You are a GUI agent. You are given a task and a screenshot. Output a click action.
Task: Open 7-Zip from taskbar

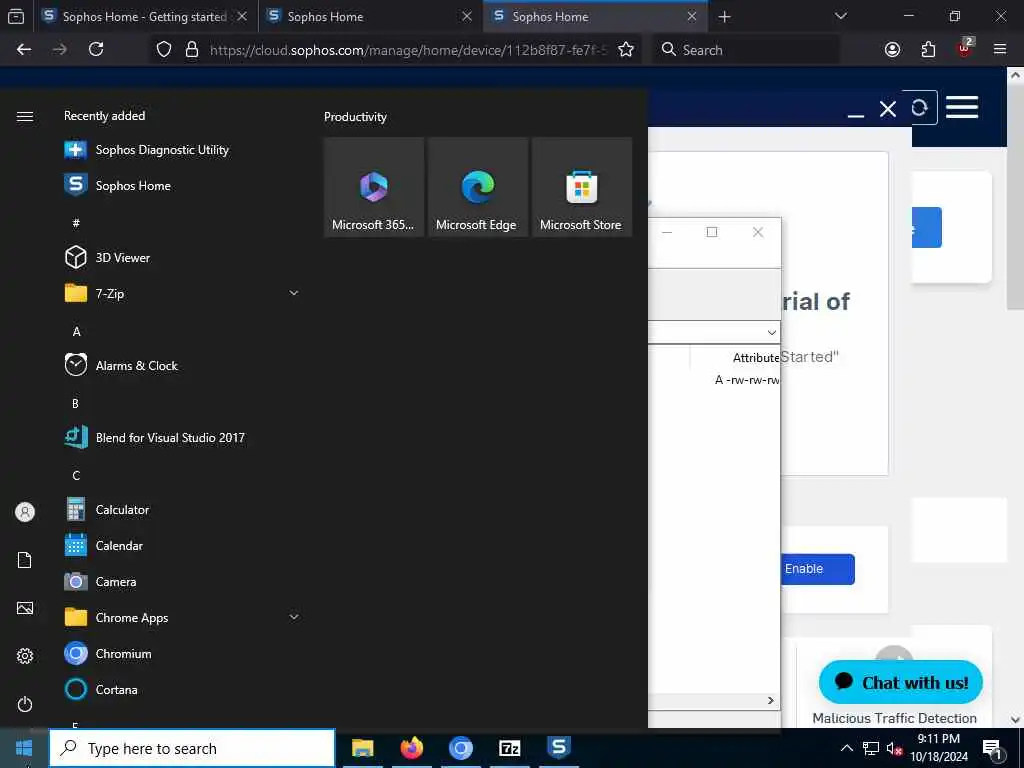tap(509, 748)
